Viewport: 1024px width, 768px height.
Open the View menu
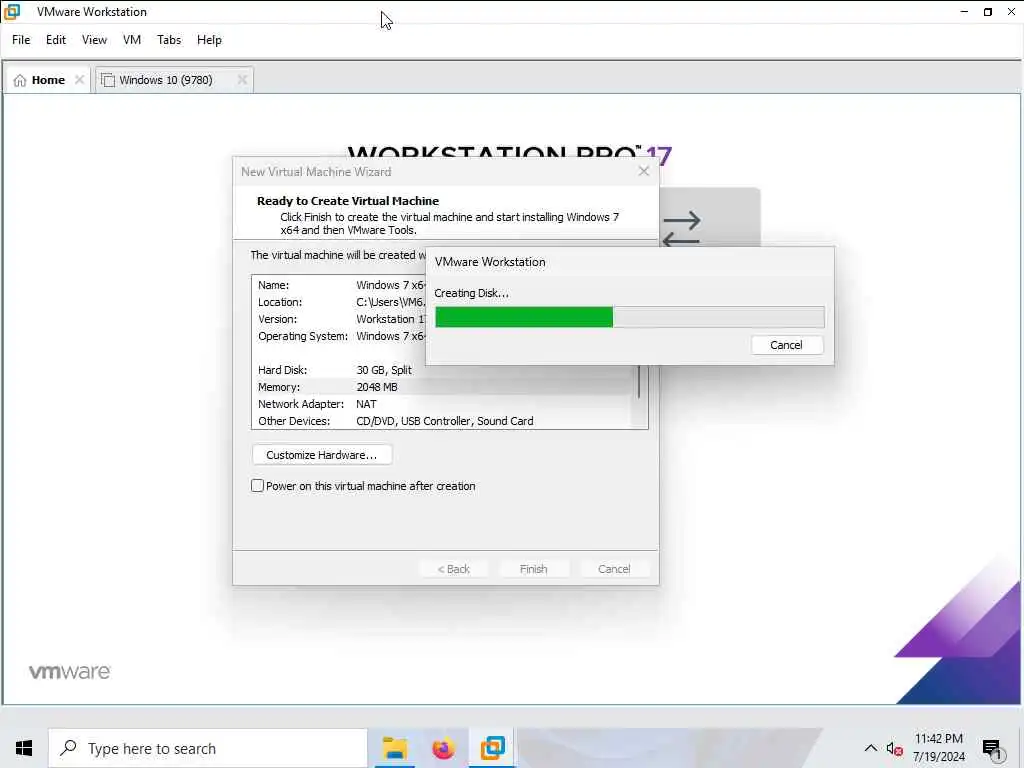(x=94, y=40)
